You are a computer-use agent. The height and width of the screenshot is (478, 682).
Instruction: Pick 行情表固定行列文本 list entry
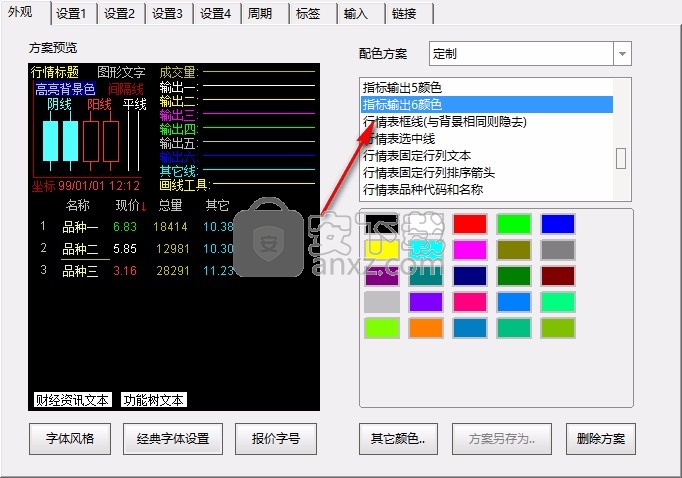[x=486, y=156]
